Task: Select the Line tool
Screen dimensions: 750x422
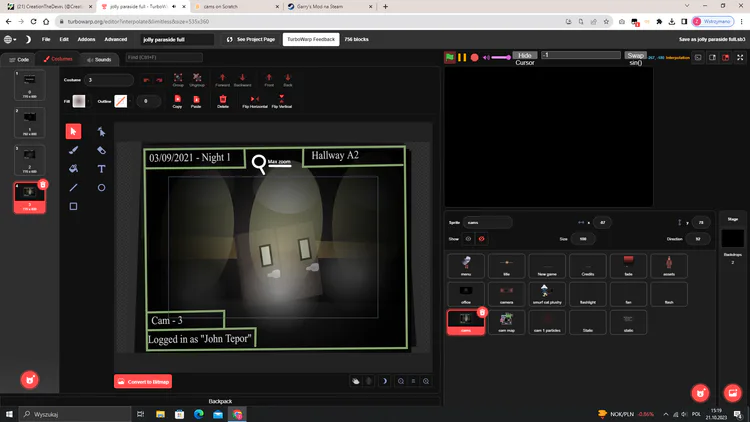Action: pos(73,188)
